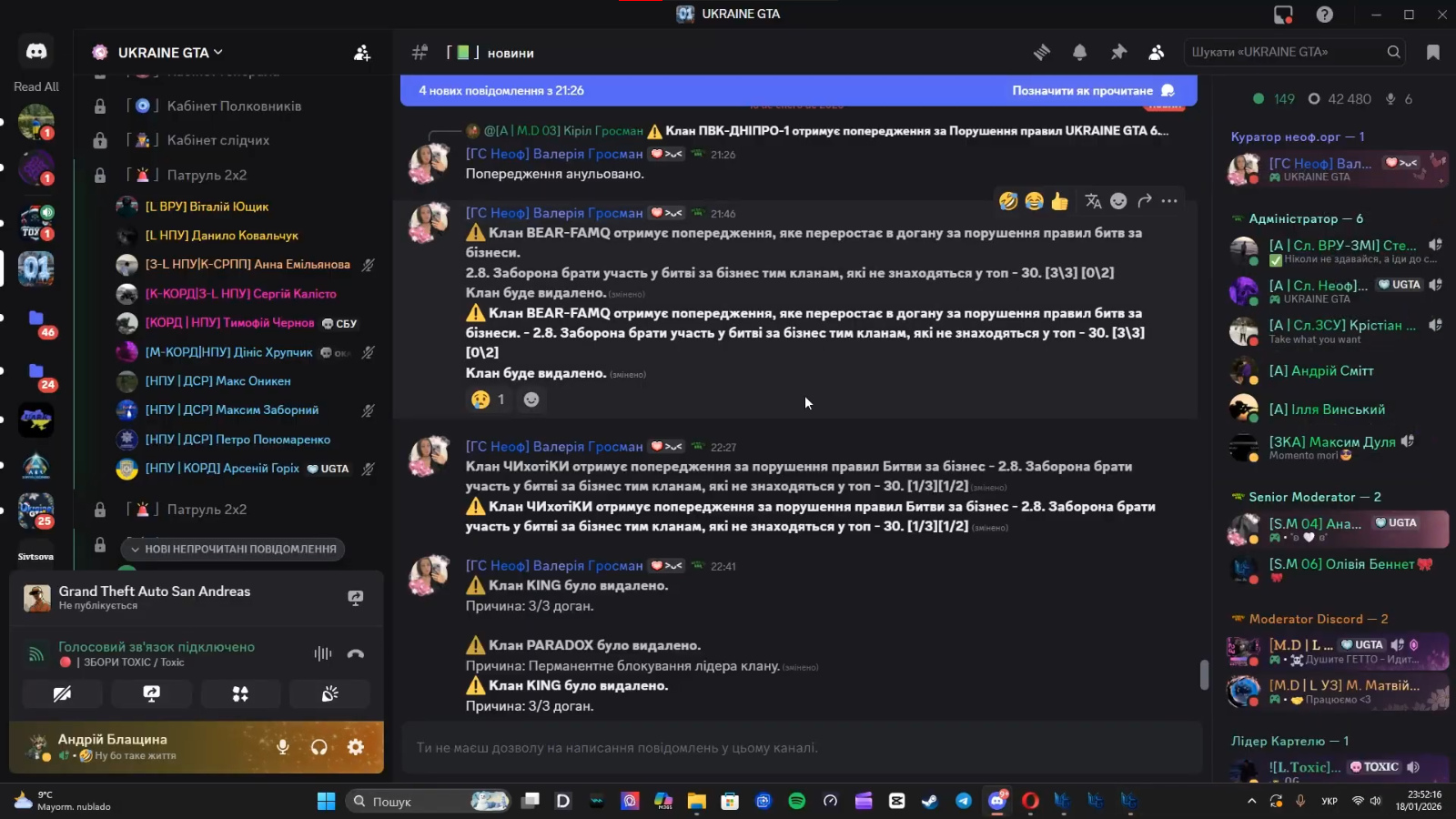Forward the BEAR-FAMQ message

pos(1144,201)
